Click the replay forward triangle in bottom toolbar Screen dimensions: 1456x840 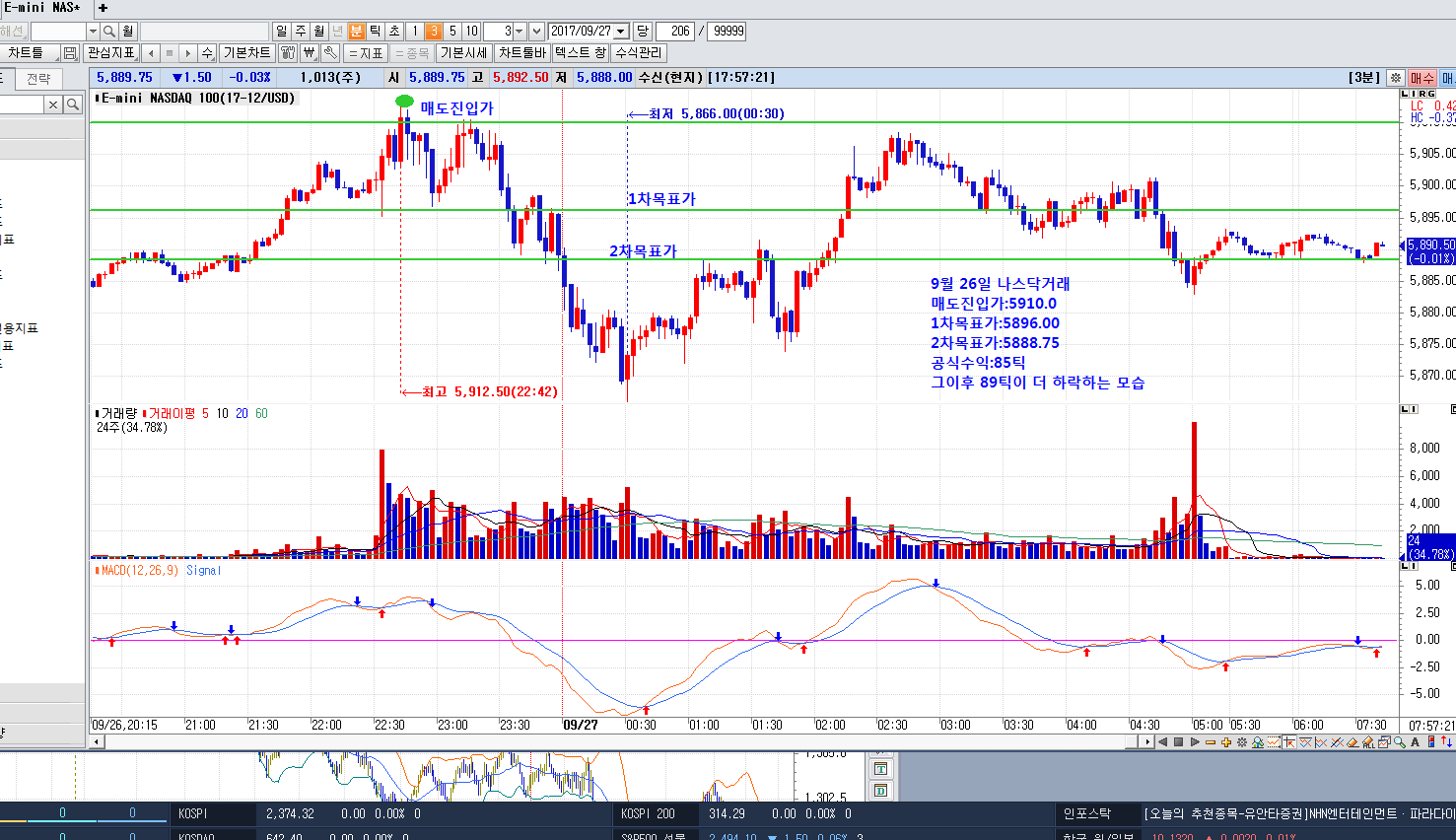(x=1195, y=742)
